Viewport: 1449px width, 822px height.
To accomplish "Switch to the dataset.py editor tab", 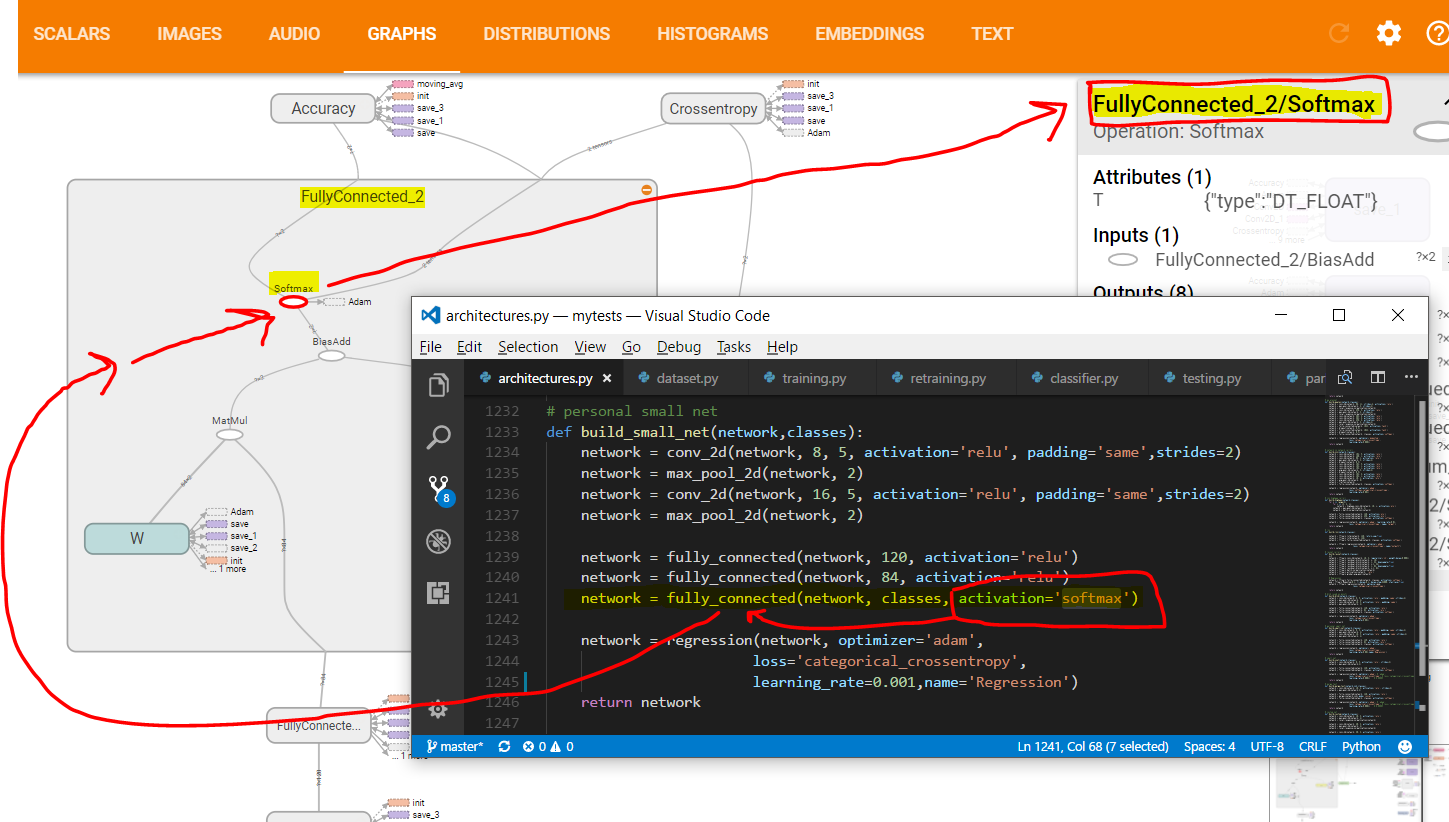I will coord(687,379).
